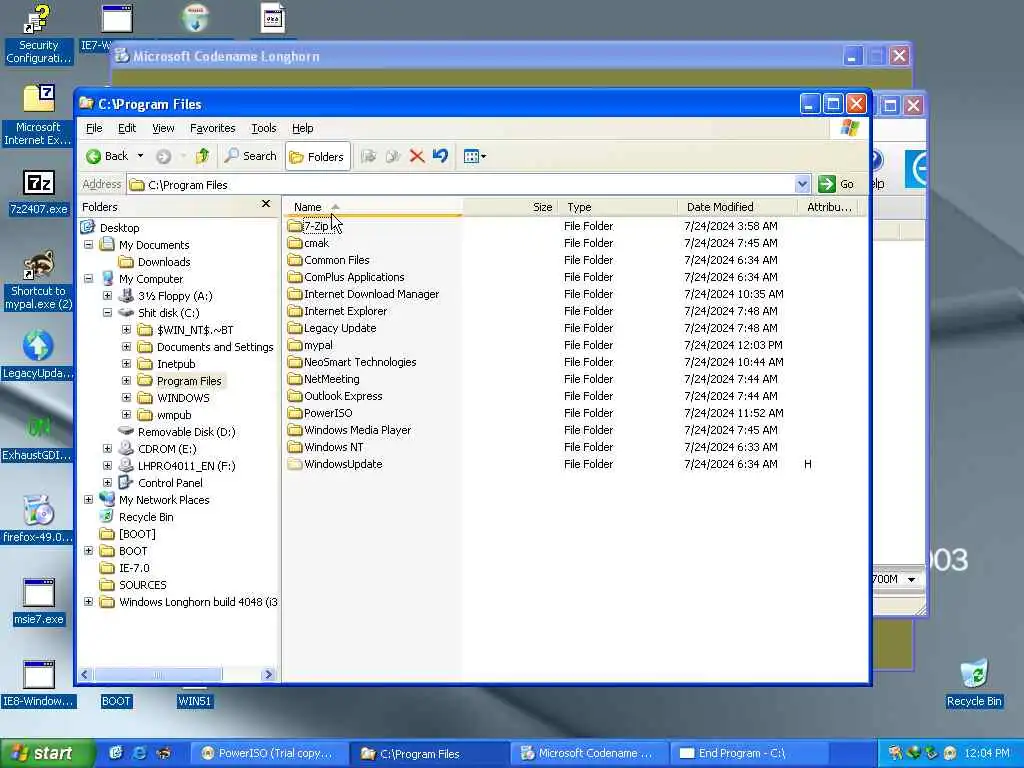Sort by Attributes column header
1024x768 pixels.
click(x=829, y=207)
